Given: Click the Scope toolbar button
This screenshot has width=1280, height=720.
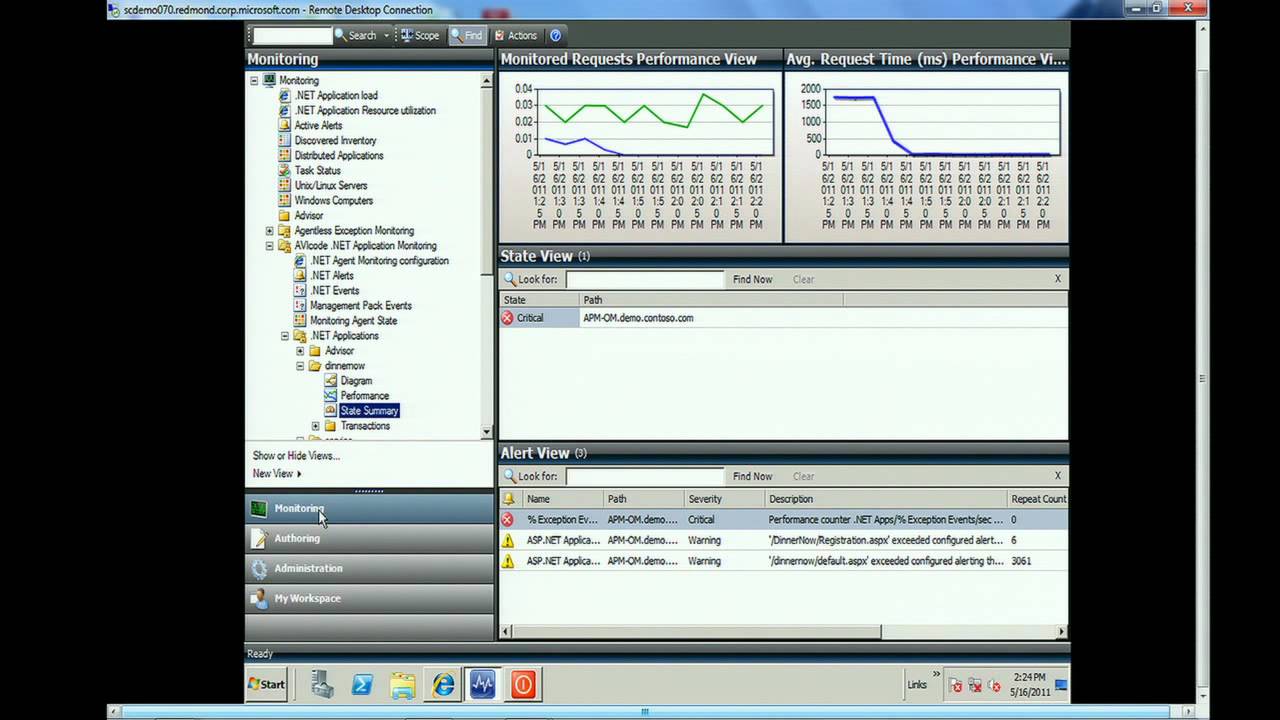Looking at the screenshot, I should 420,35.
